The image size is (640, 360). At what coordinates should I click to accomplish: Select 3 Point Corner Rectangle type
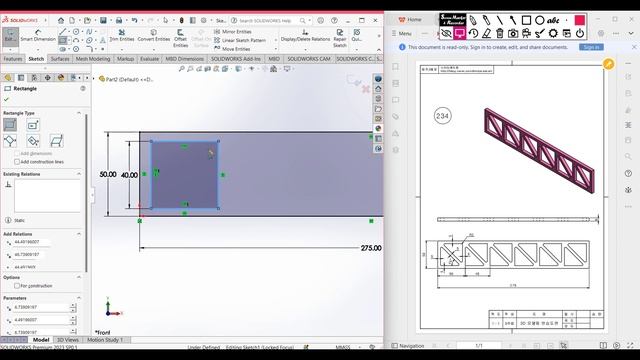(x=10, y=141)
